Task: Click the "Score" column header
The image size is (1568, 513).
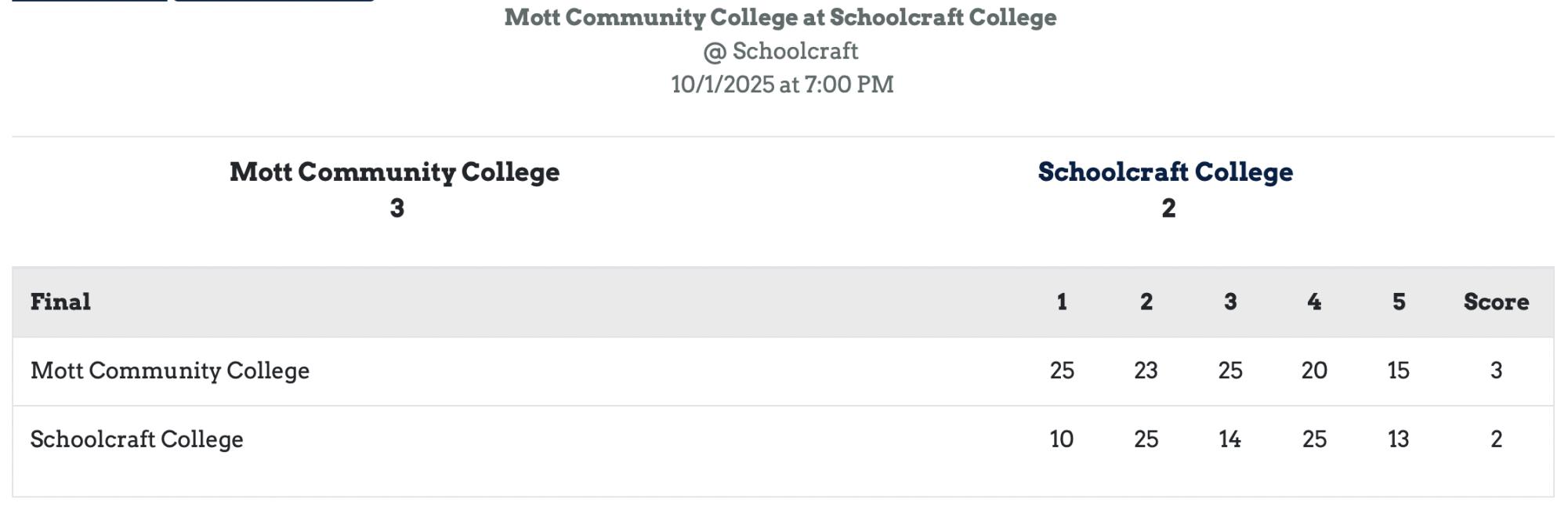Action: (1496, 302)
